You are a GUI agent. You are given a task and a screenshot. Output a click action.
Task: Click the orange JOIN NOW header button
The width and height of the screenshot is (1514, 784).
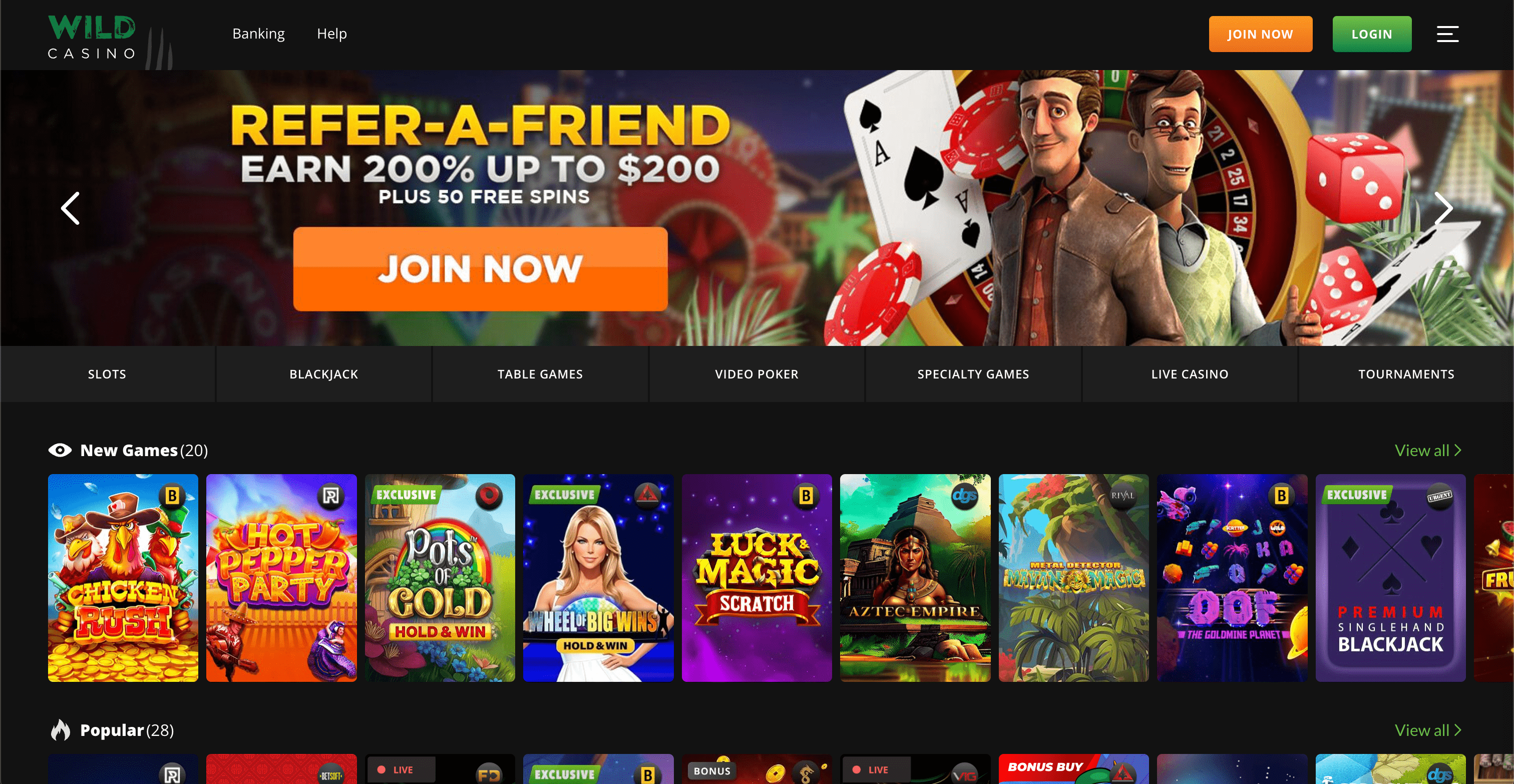pyautogui.click(x=1261, y=34)
